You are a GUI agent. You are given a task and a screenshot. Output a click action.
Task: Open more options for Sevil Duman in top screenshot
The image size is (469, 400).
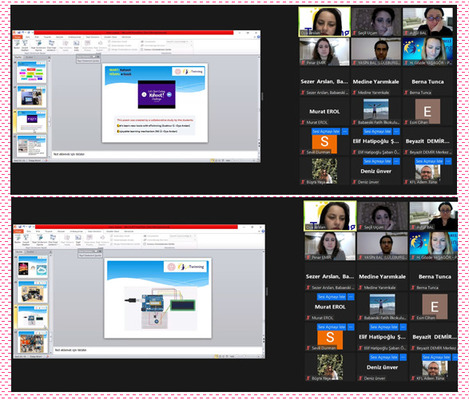(345, 132)
